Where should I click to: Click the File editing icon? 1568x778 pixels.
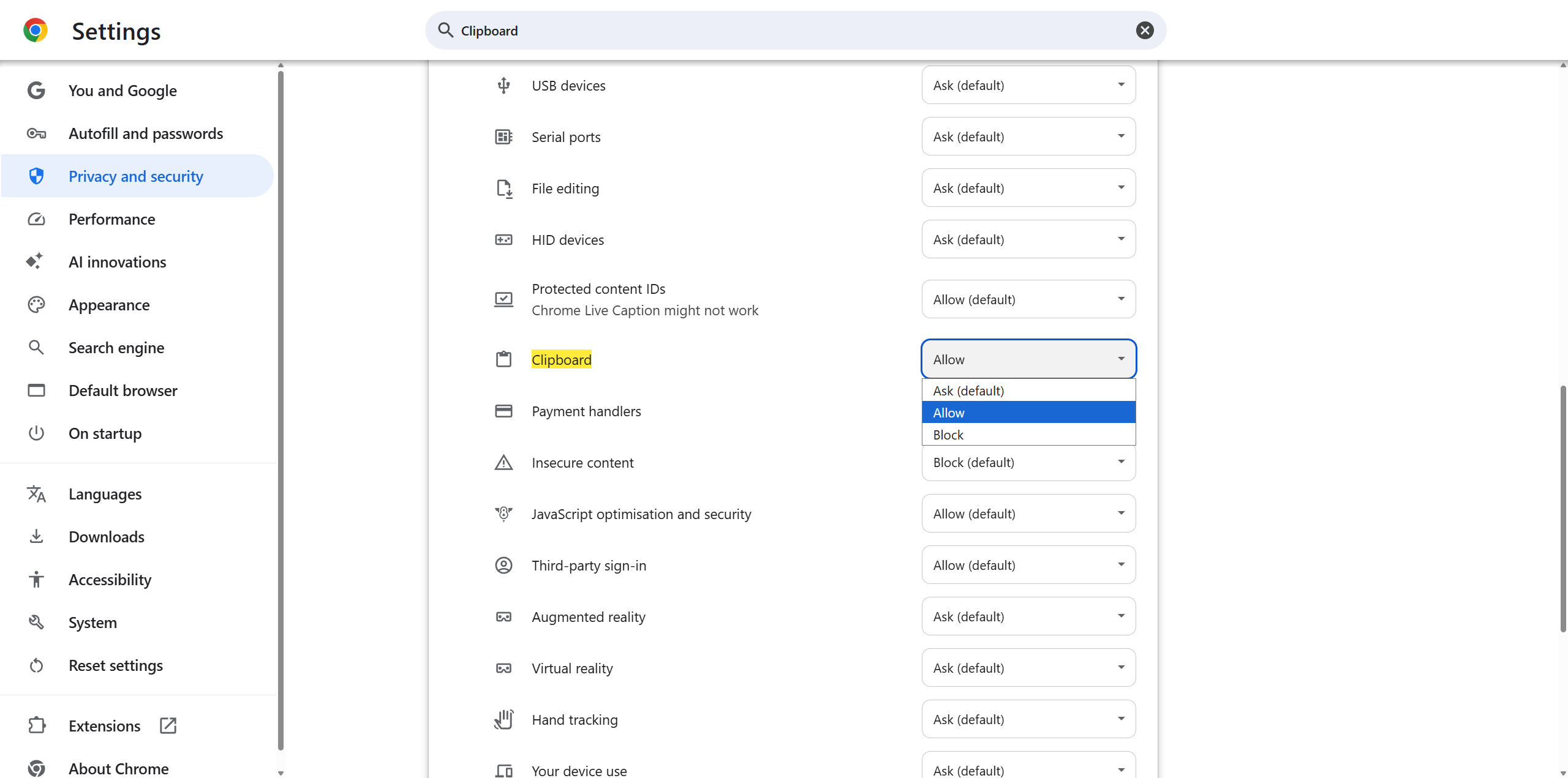coord(503,189)
